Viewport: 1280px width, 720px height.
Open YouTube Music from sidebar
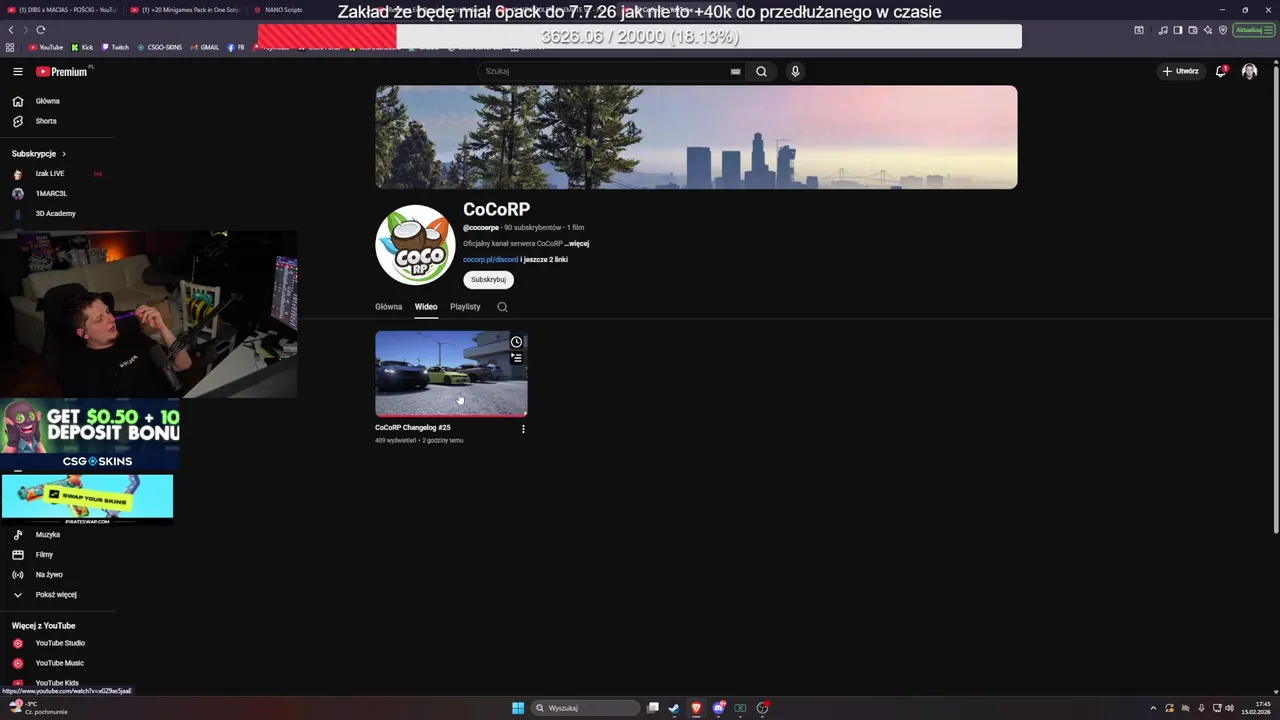59,664
